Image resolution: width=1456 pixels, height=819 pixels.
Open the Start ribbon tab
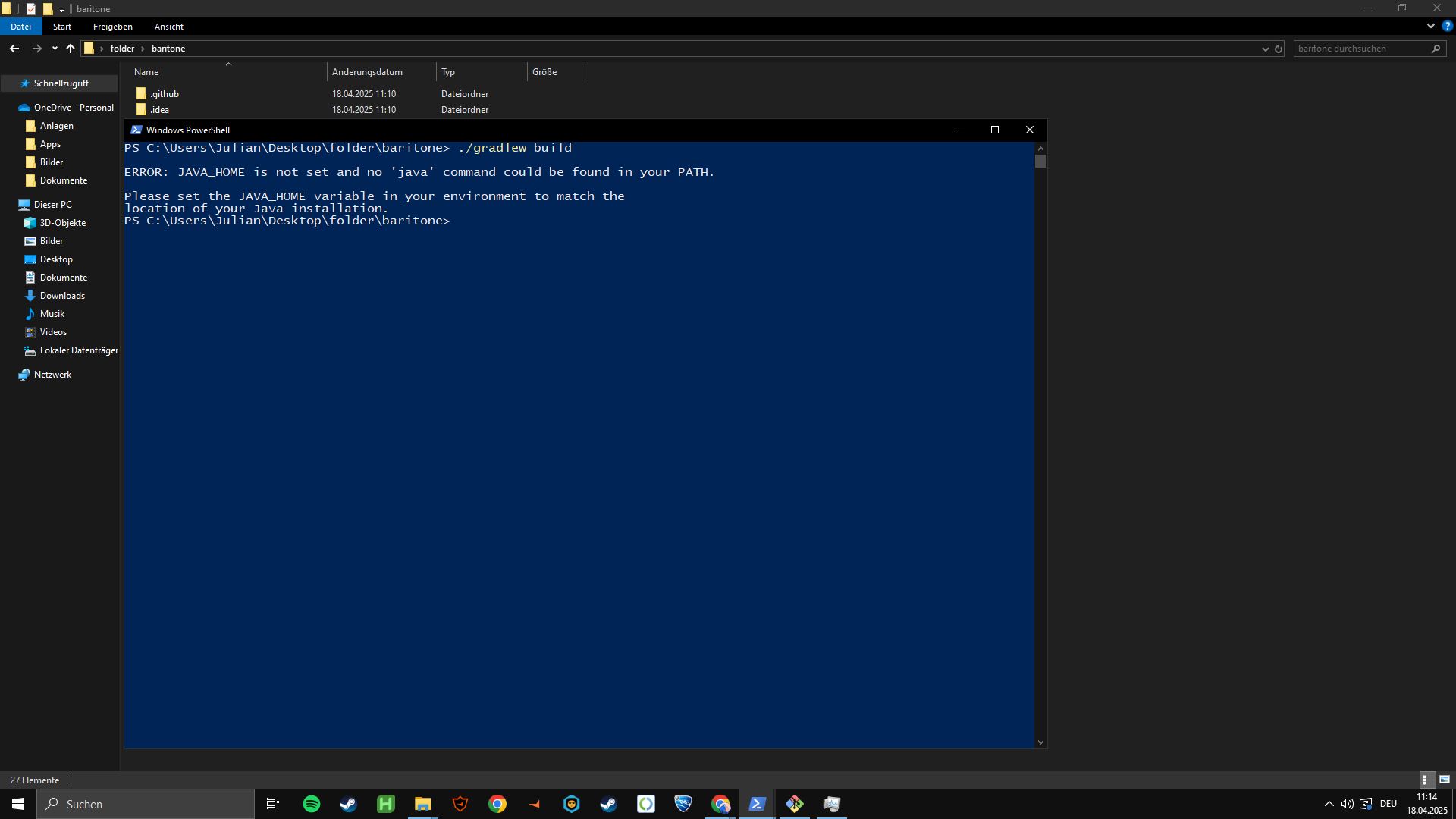pyautogui.click(x=62, y=27)
